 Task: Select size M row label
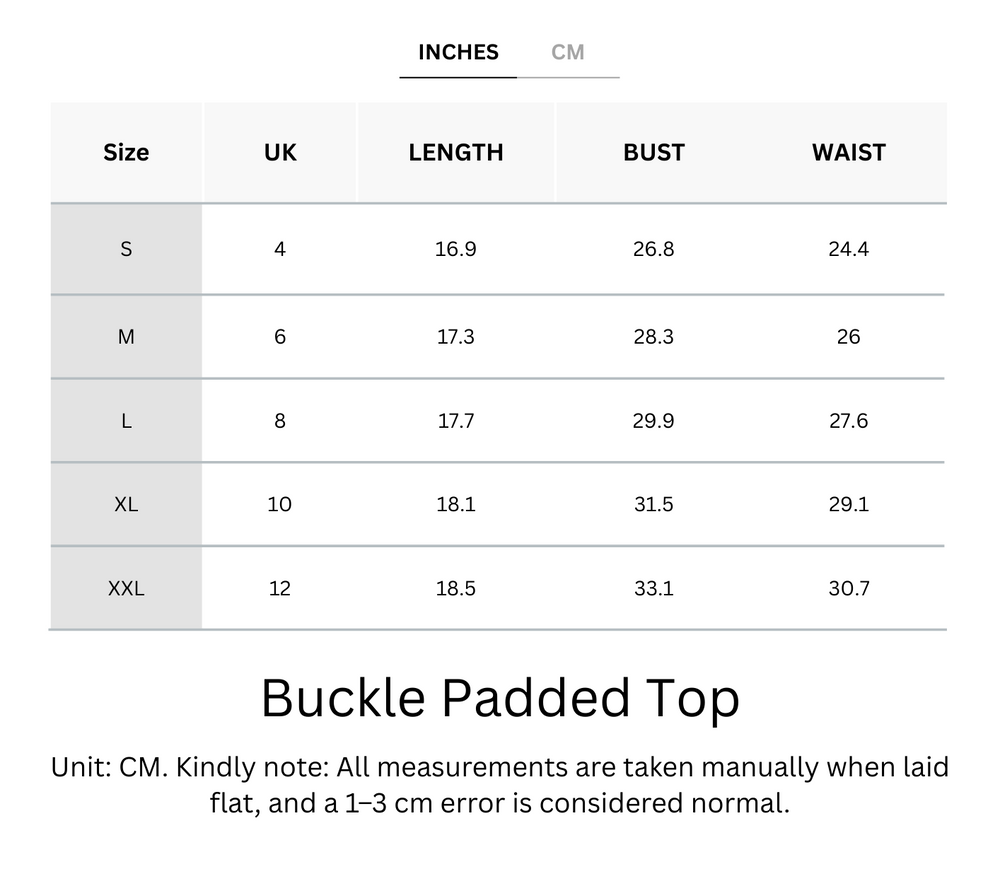(126, 336)
